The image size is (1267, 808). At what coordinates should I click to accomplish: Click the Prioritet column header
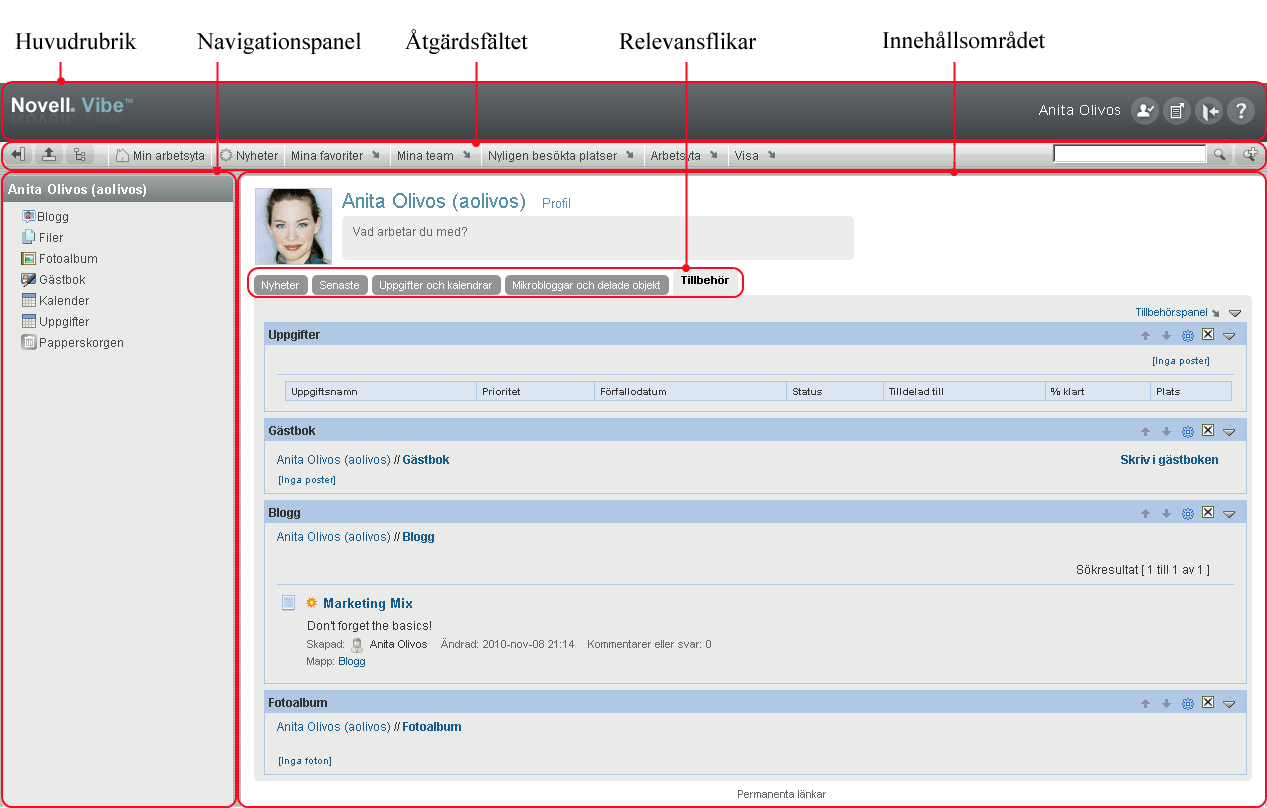535,392
